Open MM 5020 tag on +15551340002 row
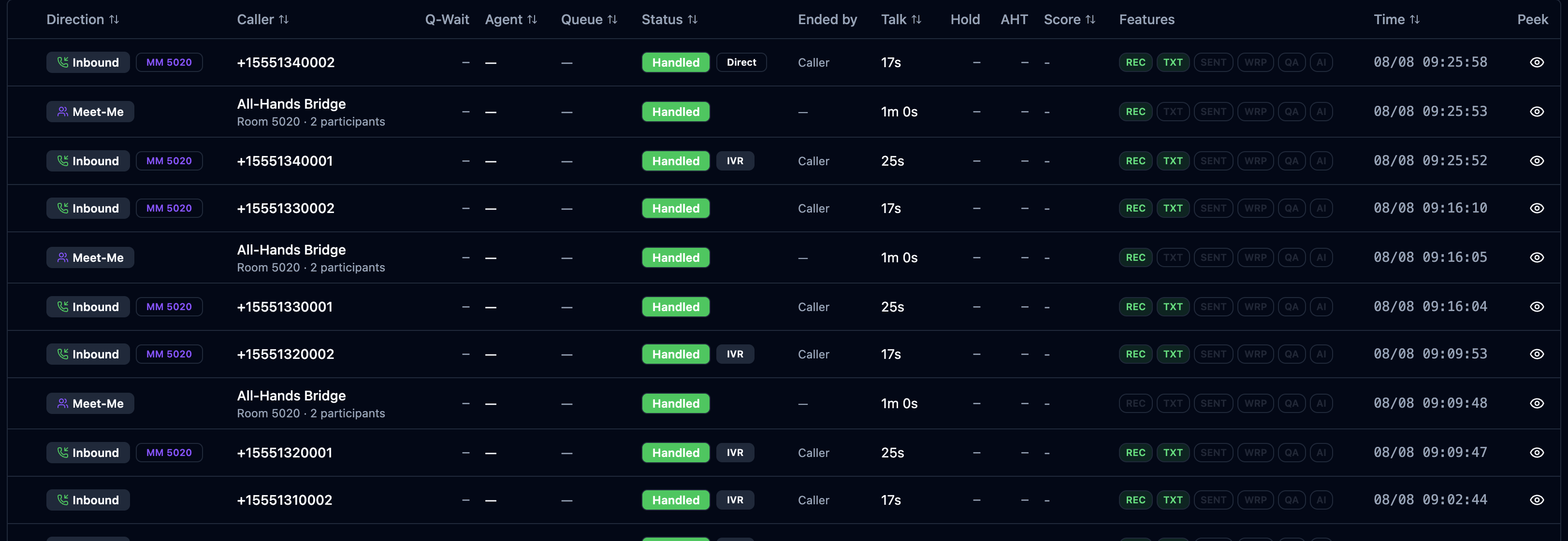The image size is (1568, 541). (x=169, y=62)
